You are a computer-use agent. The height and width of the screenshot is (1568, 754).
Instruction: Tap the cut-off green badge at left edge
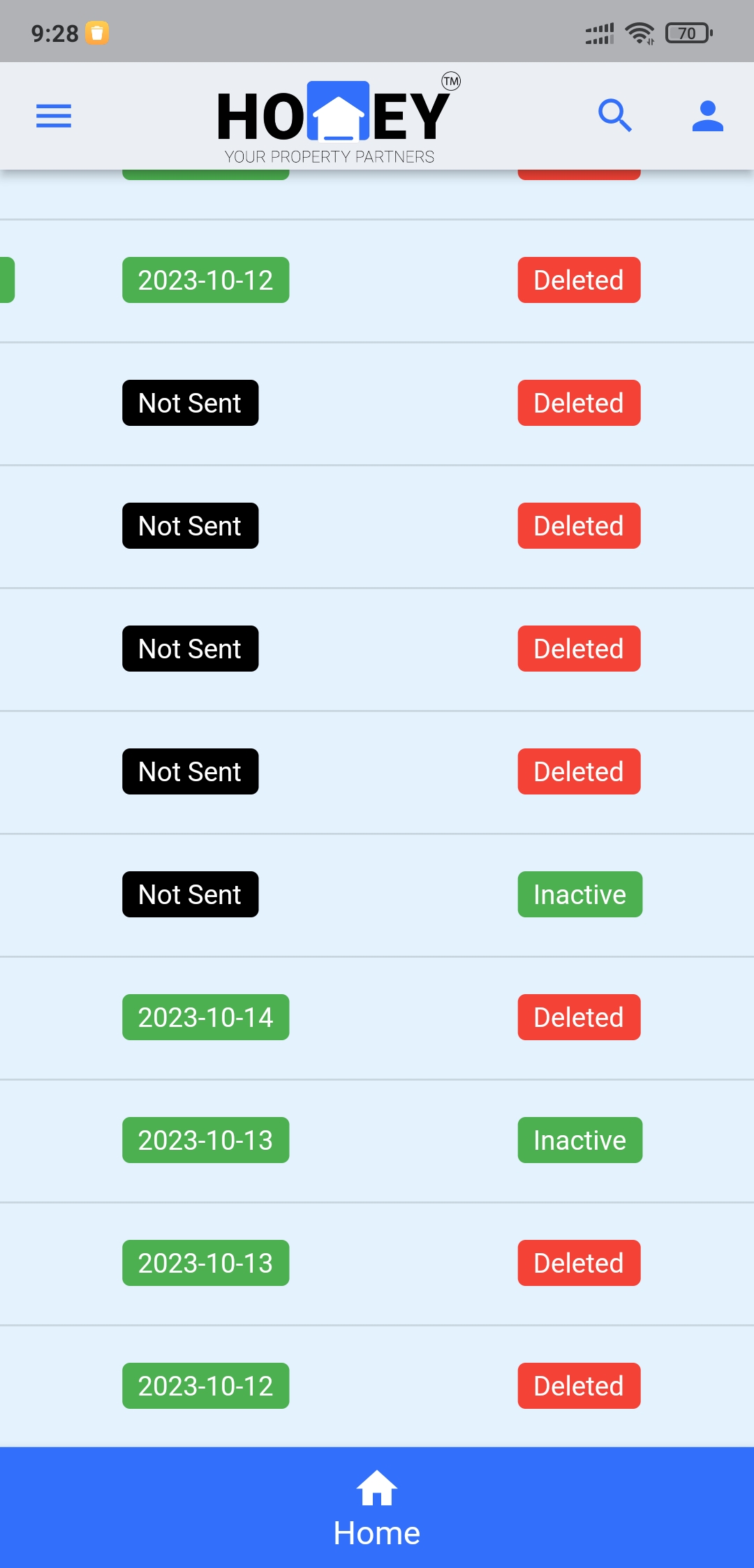click(x=7, y=280)
